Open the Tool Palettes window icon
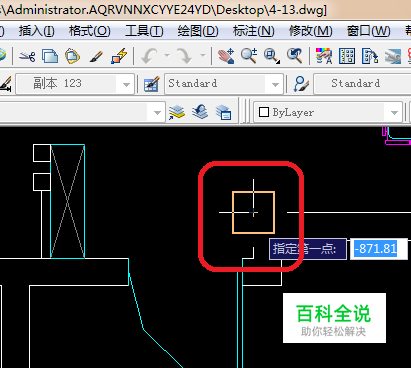This screenshot has width=411, height=368. pyautogui.click(x=370, y=56)
